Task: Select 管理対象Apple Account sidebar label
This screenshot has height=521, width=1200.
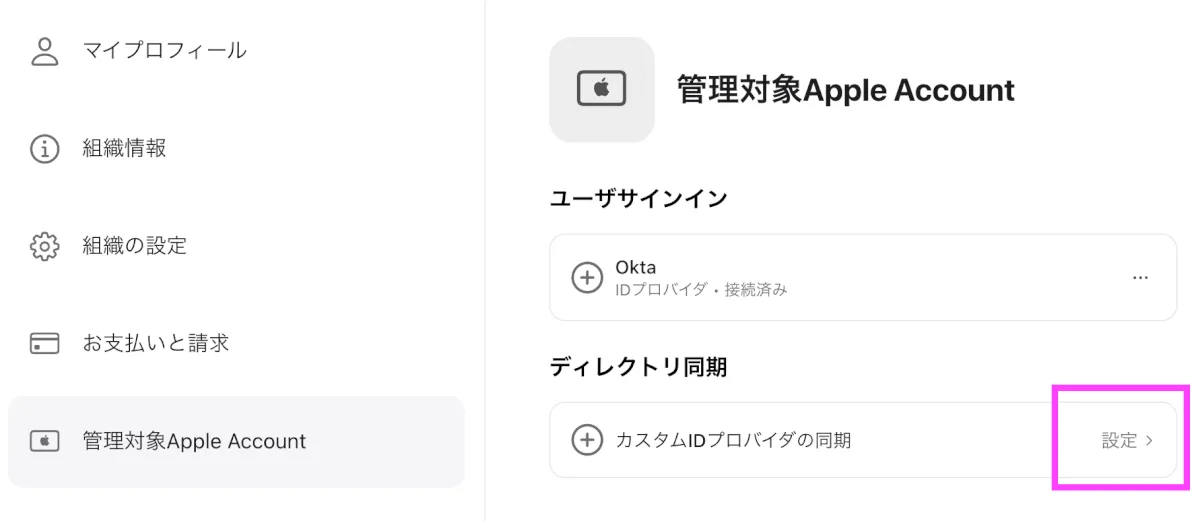Action: click(x=194, y=441)
